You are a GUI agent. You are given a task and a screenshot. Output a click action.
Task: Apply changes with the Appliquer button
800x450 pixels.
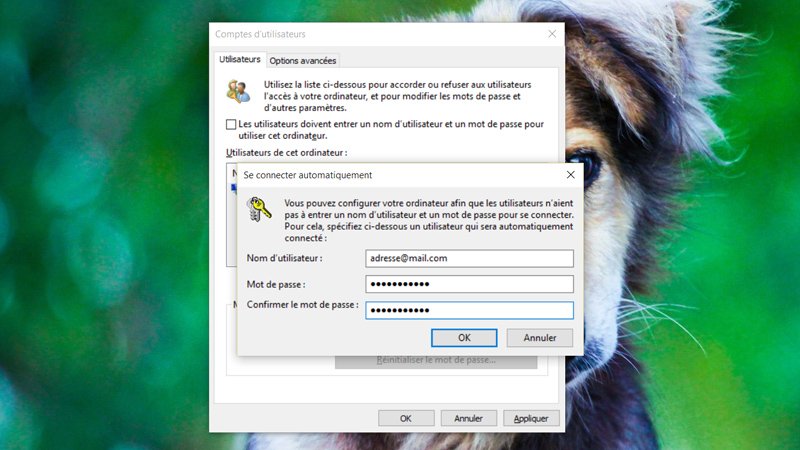[531, 418]
